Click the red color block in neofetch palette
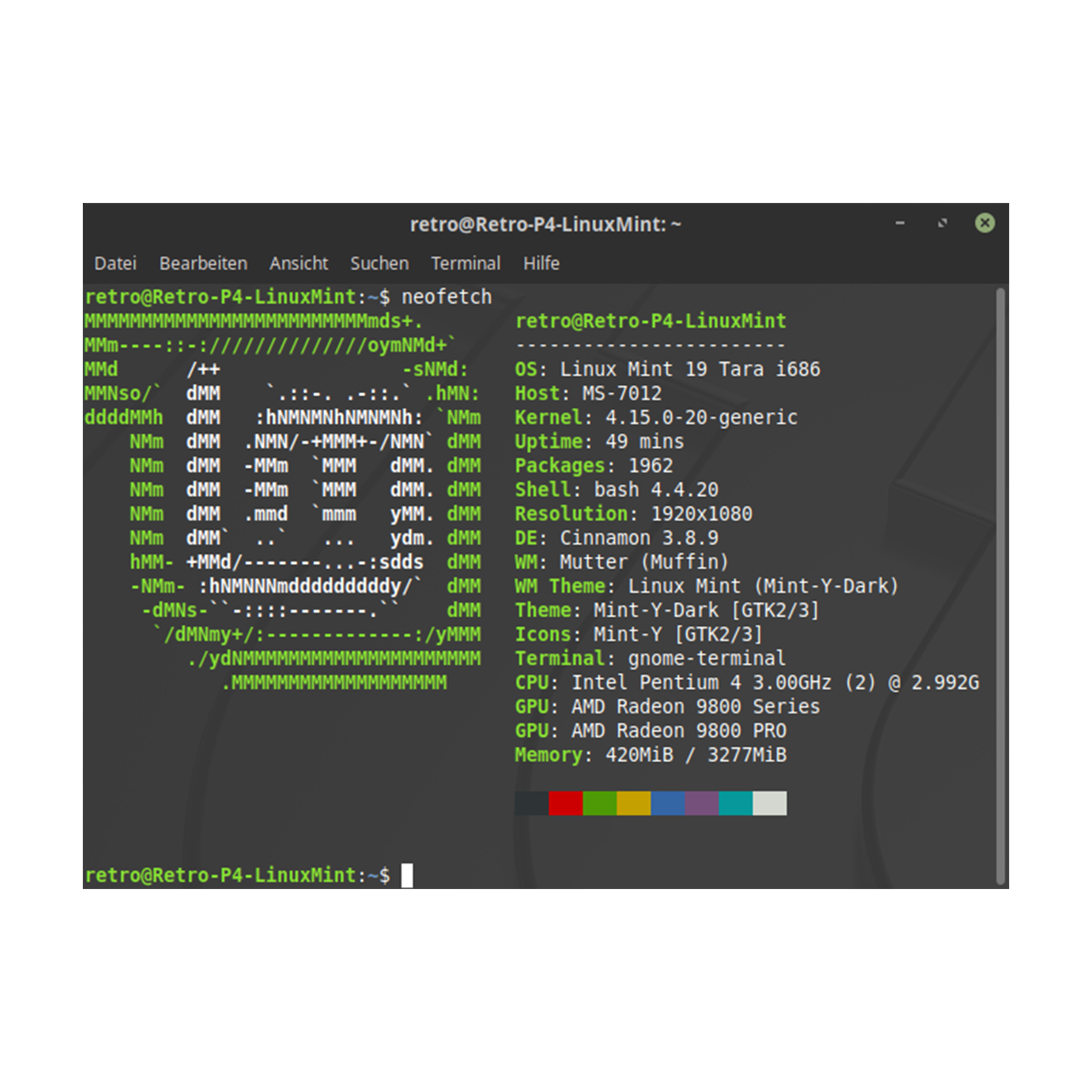This screenshot has width=1092, height=1092. point(565,803)
